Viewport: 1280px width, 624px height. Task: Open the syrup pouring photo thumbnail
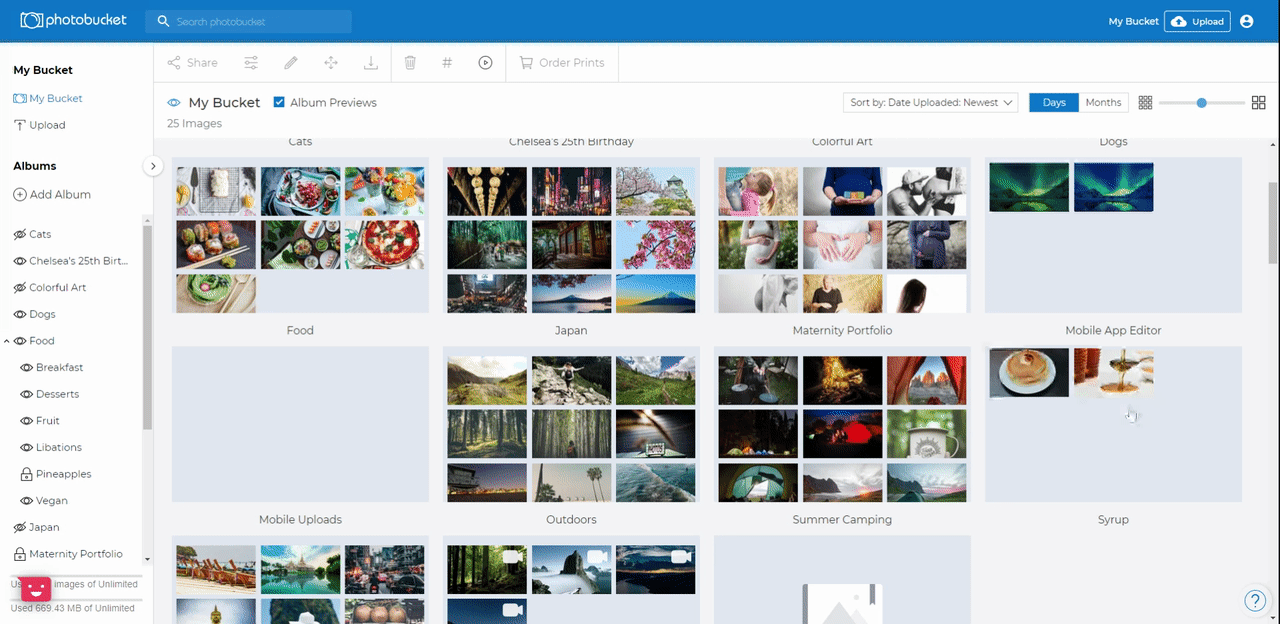[x=1114, y=373]
